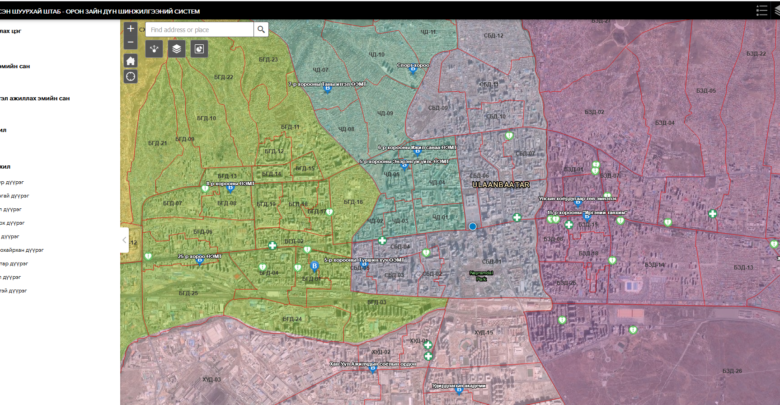
Task: Open the third toolbar widget next to layers
Action: tap(199, 48)
